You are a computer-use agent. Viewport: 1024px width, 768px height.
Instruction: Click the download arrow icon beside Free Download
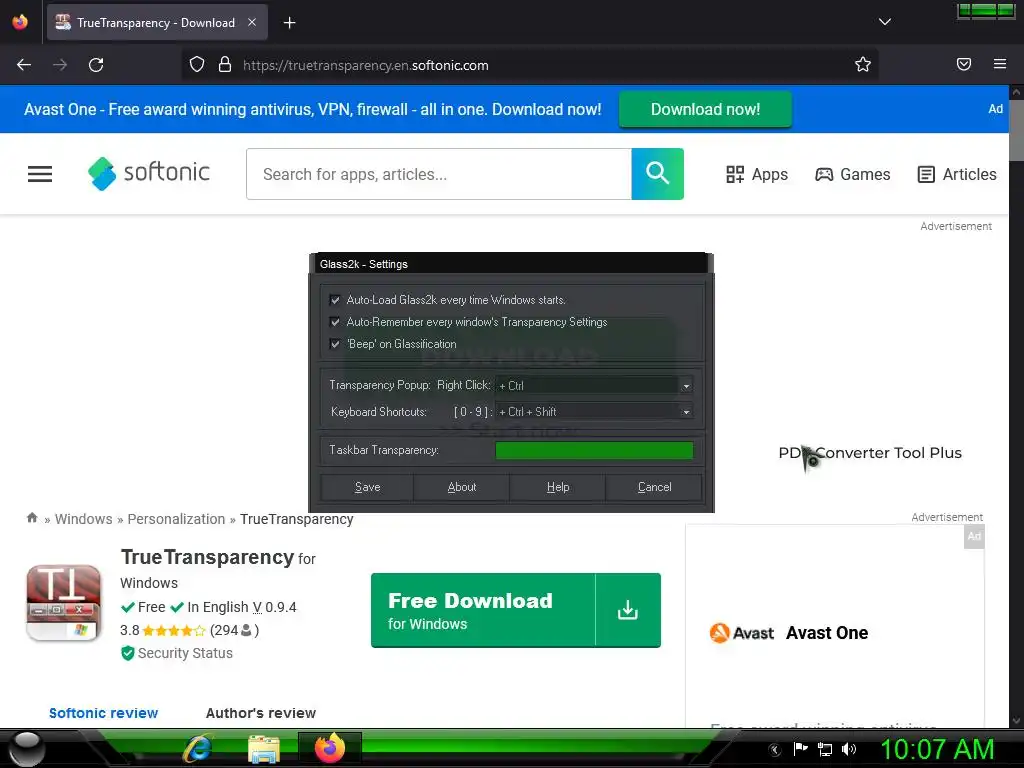628,610
